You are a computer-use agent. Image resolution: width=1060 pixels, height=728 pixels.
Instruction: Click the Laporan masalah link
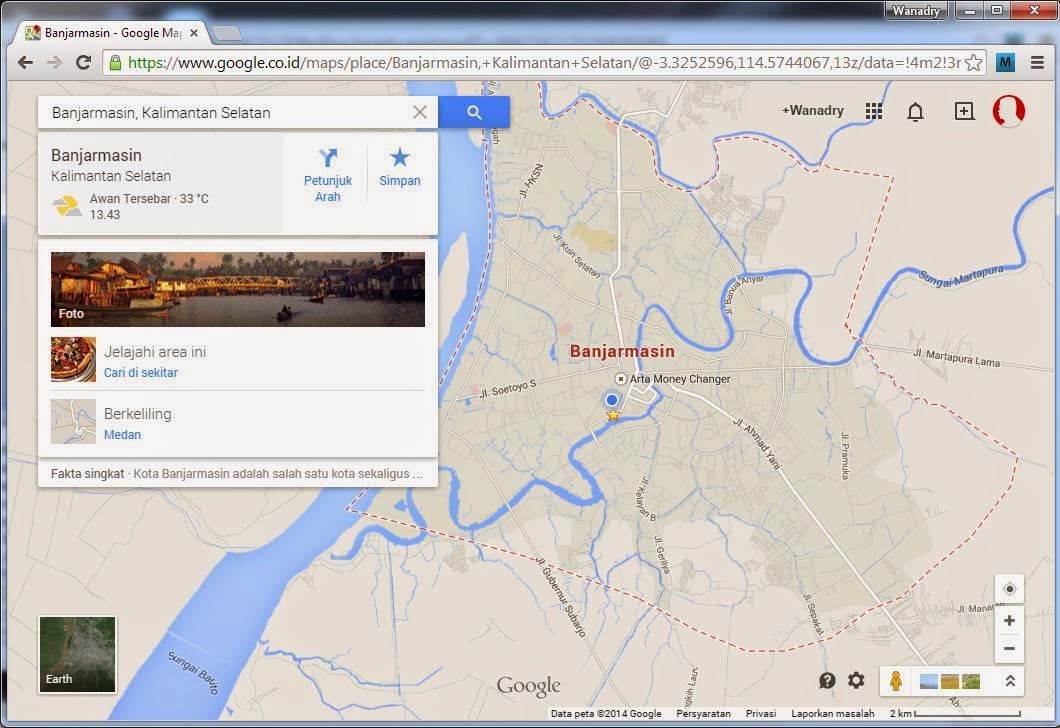pos(832,713)
